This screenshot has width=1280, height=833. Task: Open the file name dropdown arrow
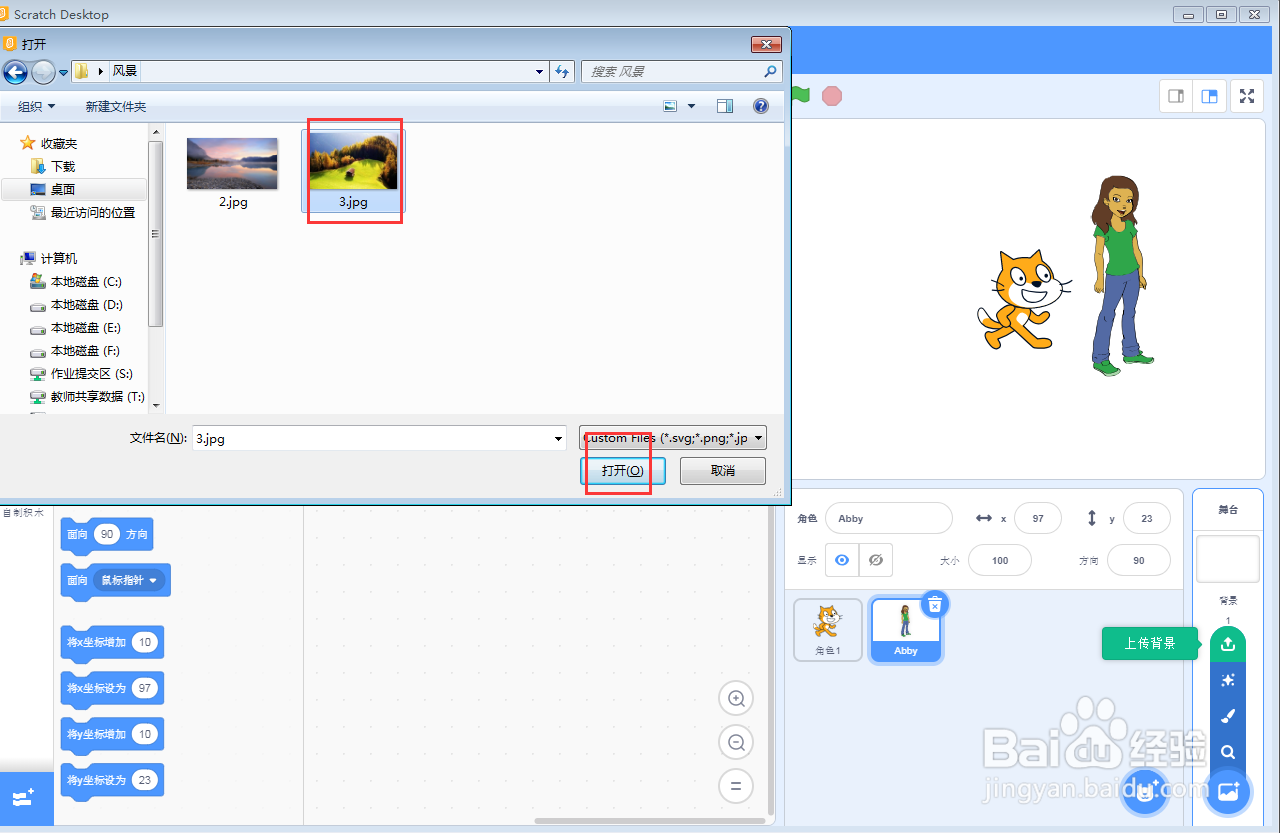[559, 438]
